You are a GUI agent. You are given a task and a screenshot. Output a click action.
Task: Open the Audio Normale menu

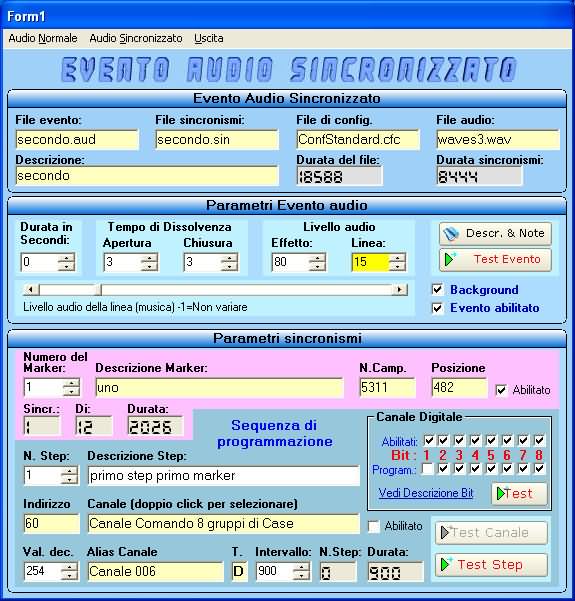click(x=43, y=38)
